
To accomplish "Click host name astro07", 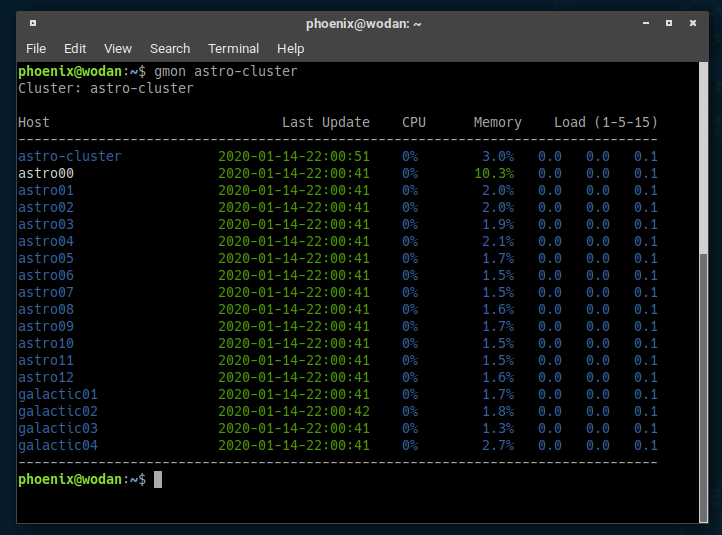I will point(46,292).
